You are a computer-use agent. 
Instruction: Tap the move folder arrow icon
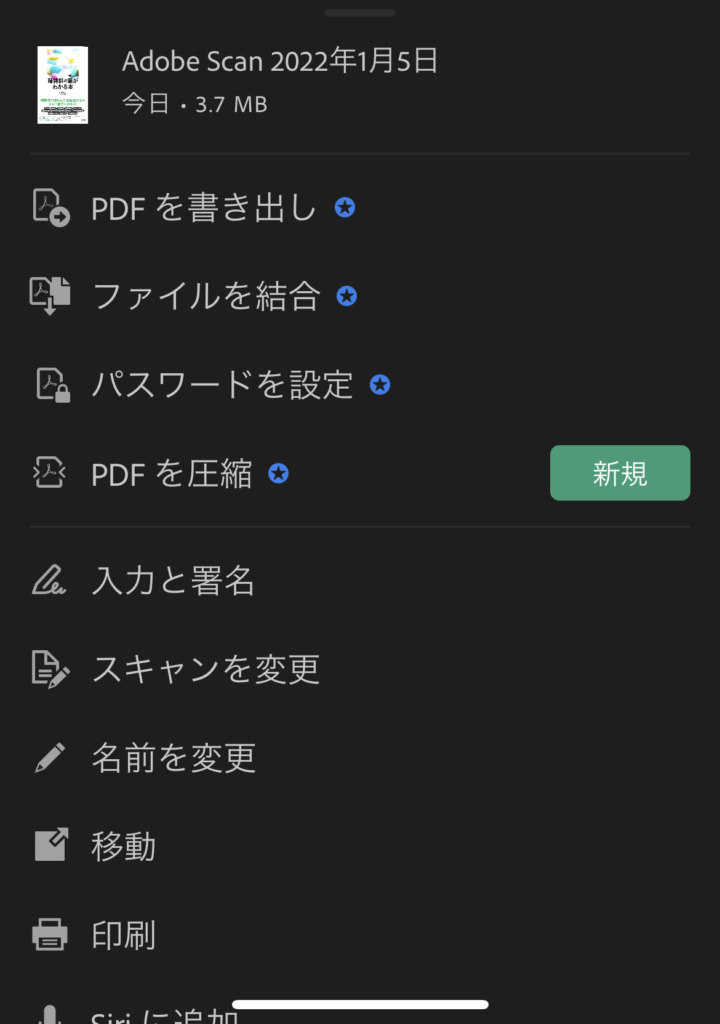(51, 845)
